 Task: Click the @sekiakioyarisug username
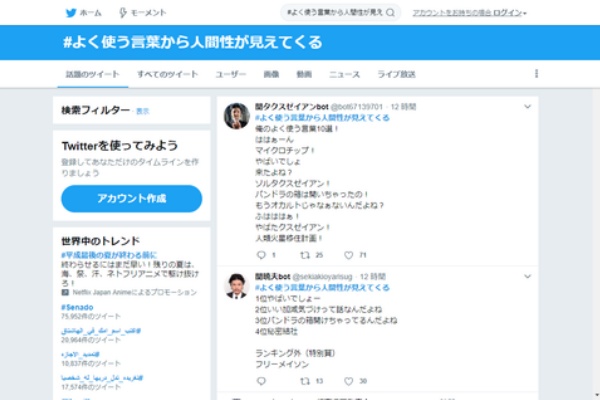click(x=322, y=276)
